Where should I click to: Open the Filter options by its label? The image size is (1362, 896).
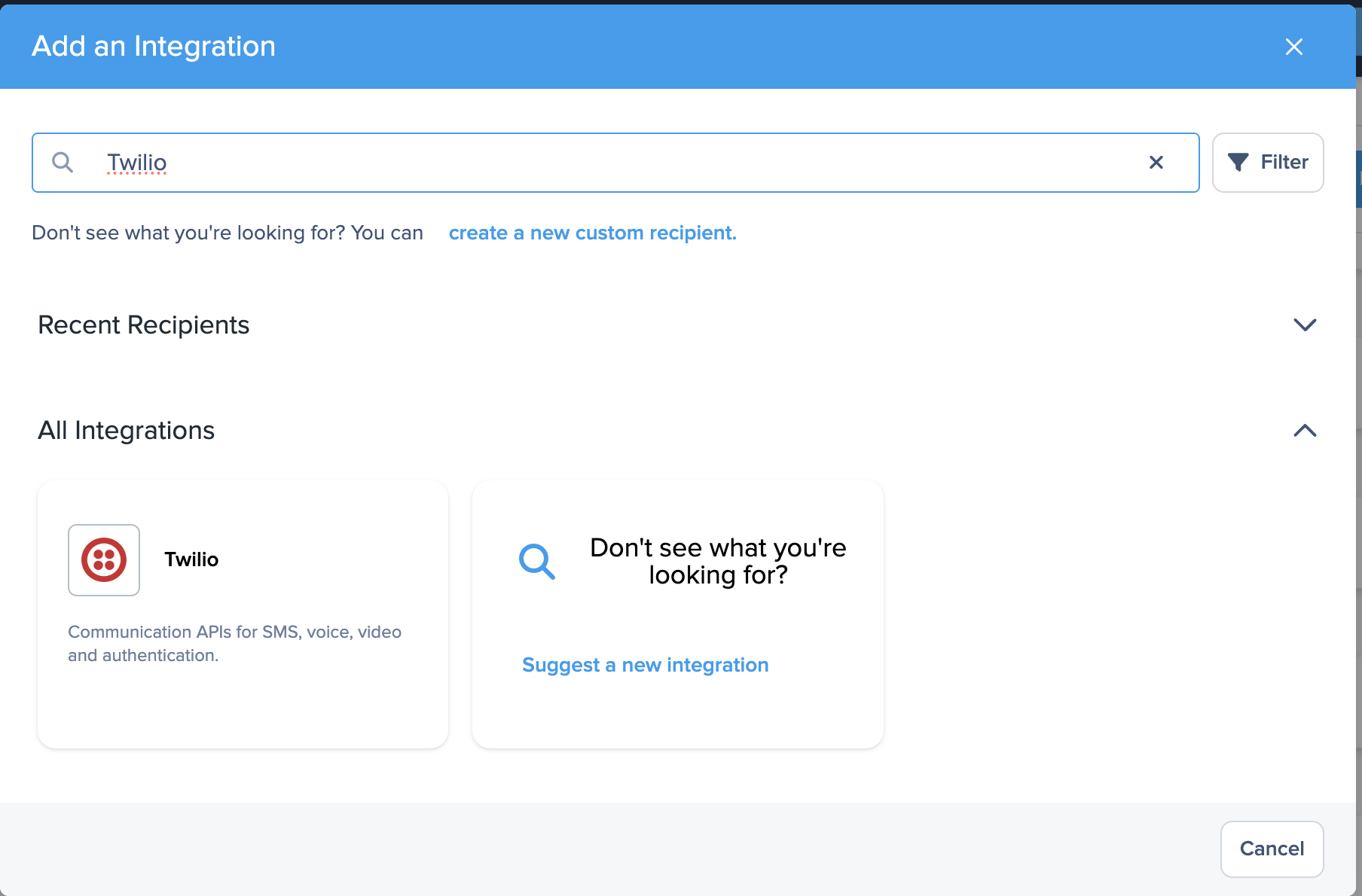(1284, 163)
